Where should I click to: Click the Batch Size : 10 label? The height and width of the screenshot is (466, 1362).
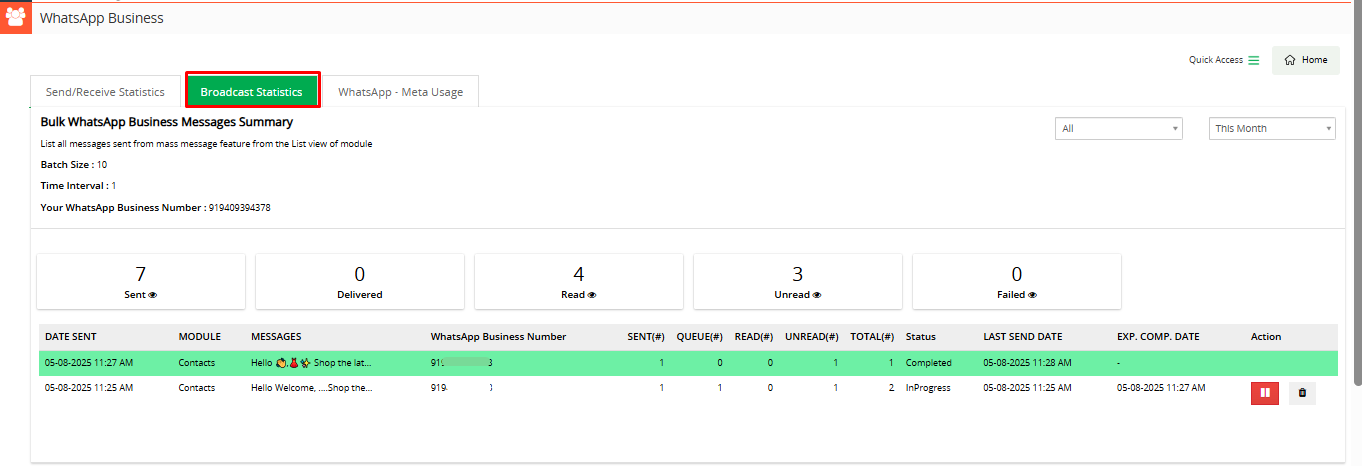coord(74,164)
